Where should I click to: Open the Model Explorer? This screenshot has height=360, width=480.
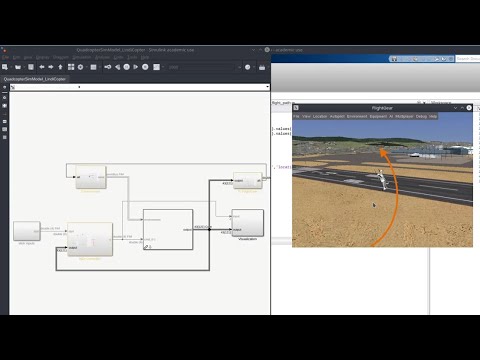click(x=93, y=67)
